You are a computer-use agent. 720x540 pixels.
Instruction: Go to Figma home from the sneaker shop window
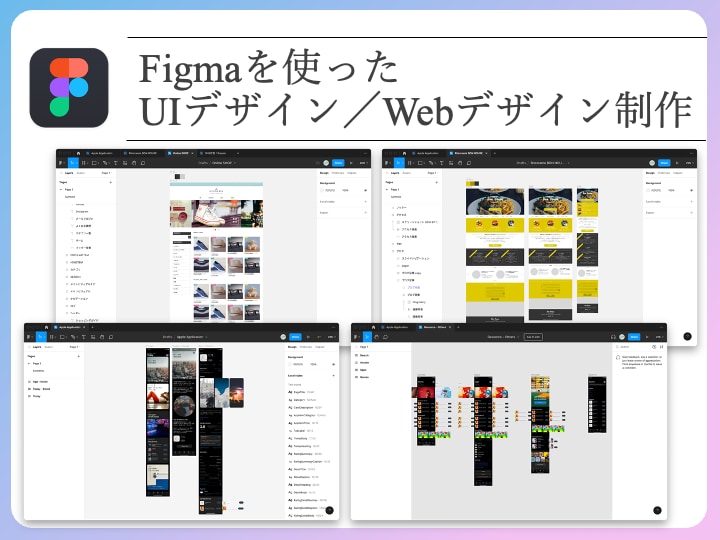(78, 153)
